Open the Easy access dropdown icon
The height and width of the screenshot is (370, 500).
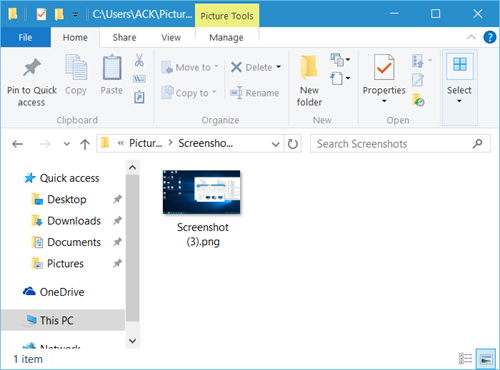[340, 79]
